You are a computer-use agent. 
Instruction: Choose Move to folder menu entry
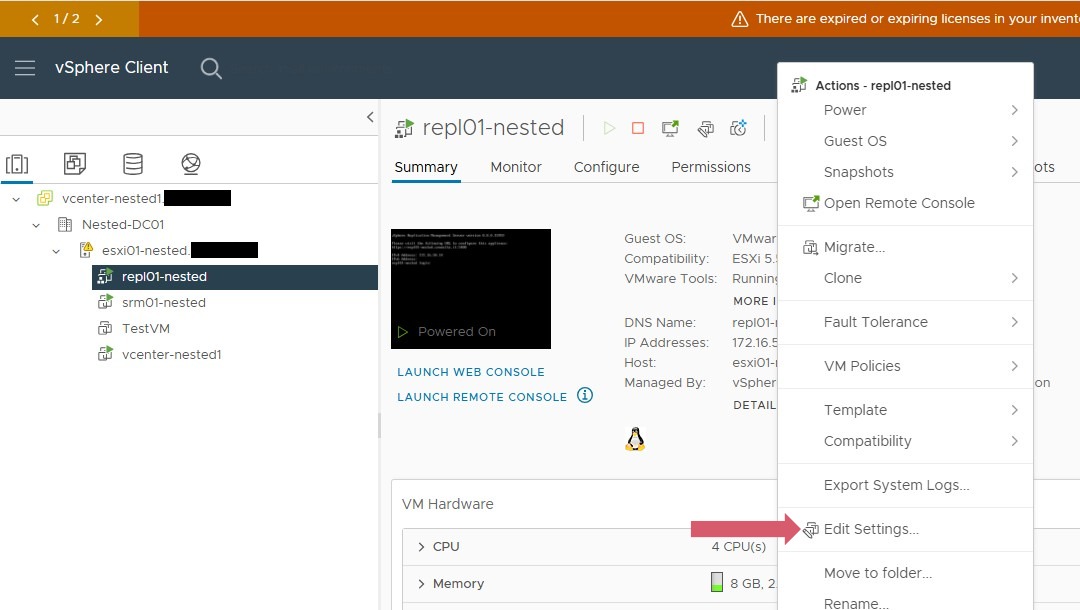point(905,574)
